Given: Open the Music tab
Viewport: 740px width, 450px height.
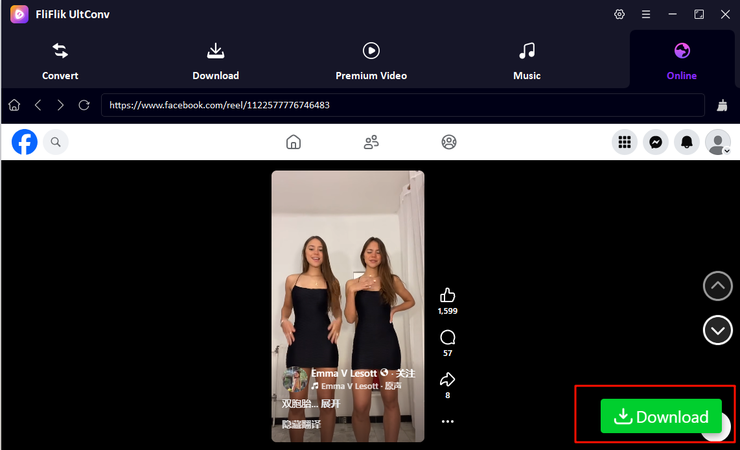Looking at the screenshot, I should click(527, 61).
